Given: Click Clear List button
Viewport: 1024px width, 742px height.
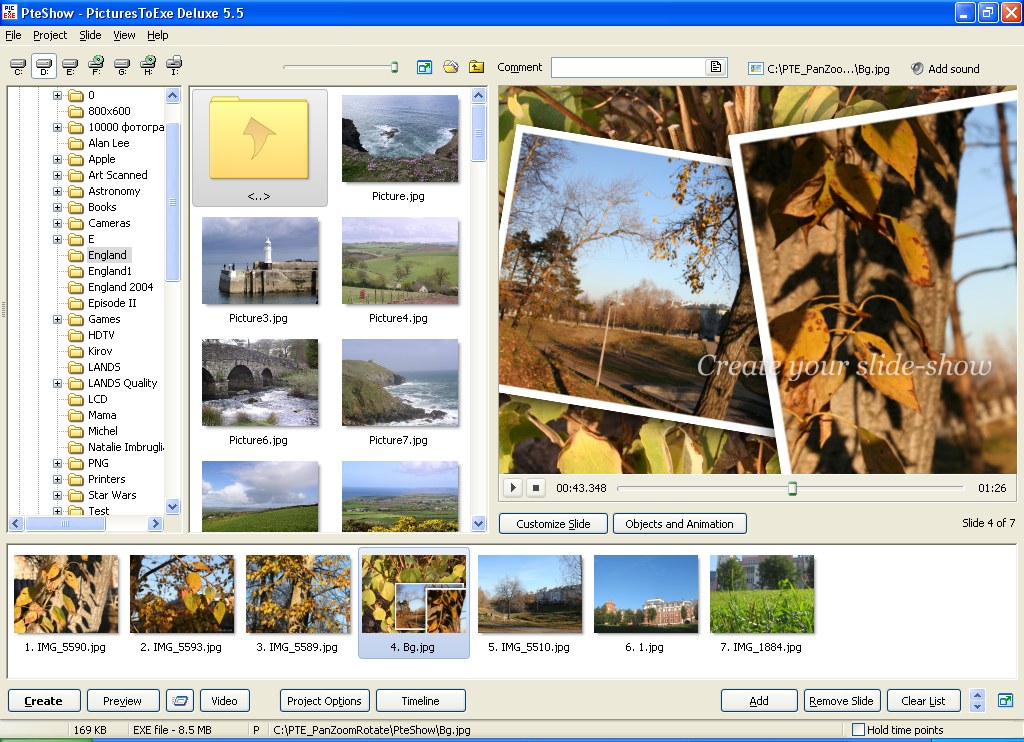Looking at the screenshot, I should 923,701.
